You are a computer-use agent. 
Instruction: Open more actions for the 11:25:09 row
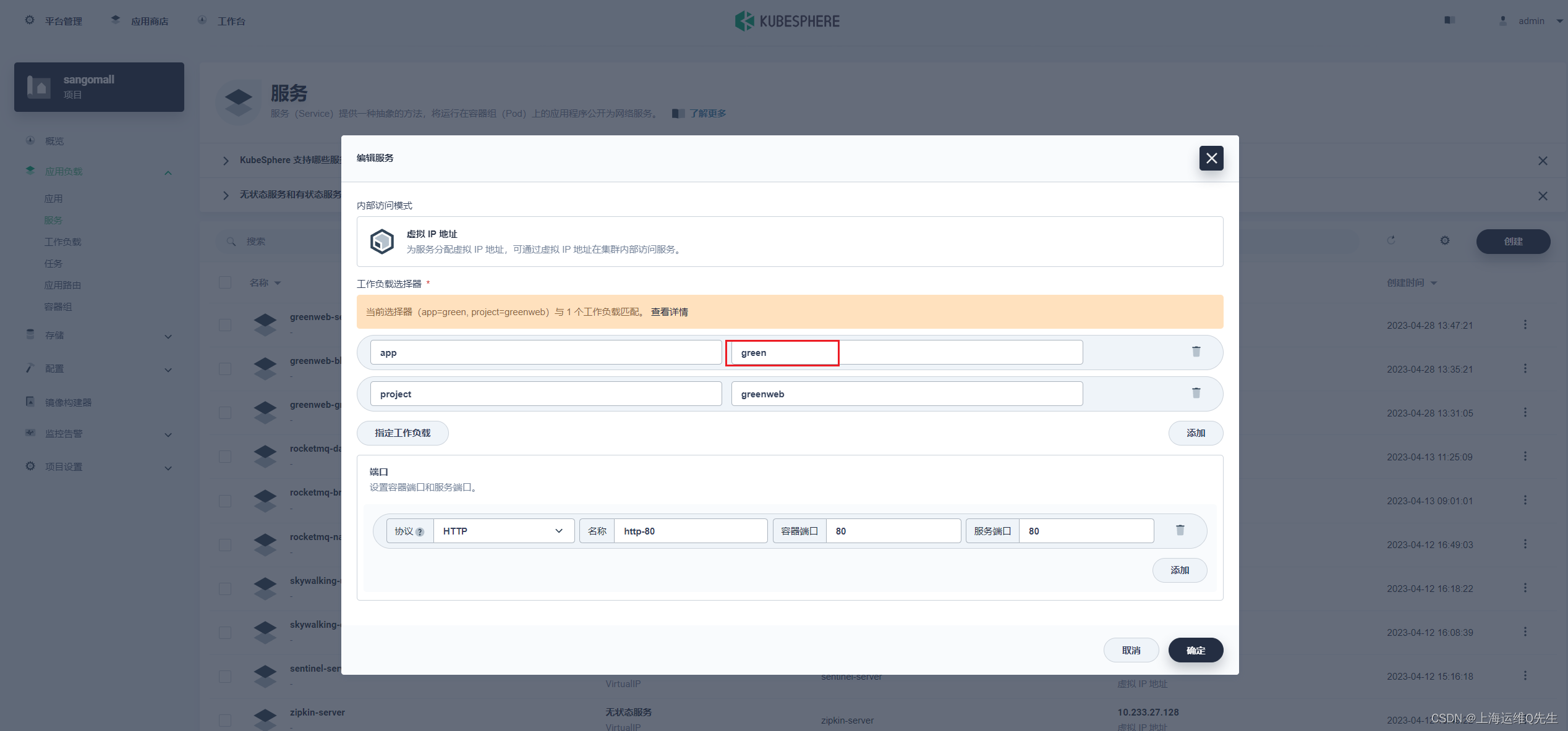(x=1525, y=457)
